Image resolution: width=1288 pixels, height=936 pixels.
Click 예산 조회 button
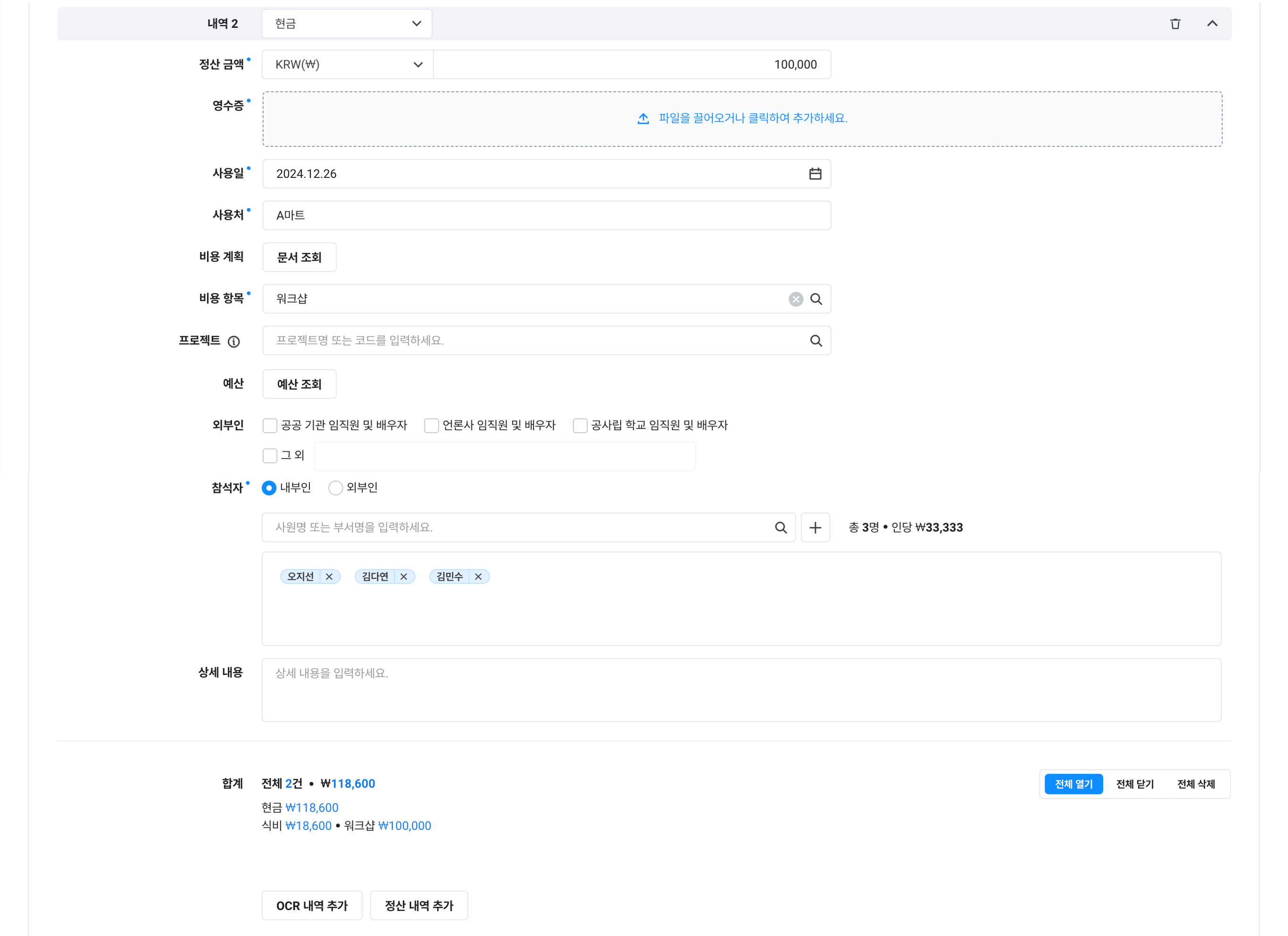coord(299,384)
